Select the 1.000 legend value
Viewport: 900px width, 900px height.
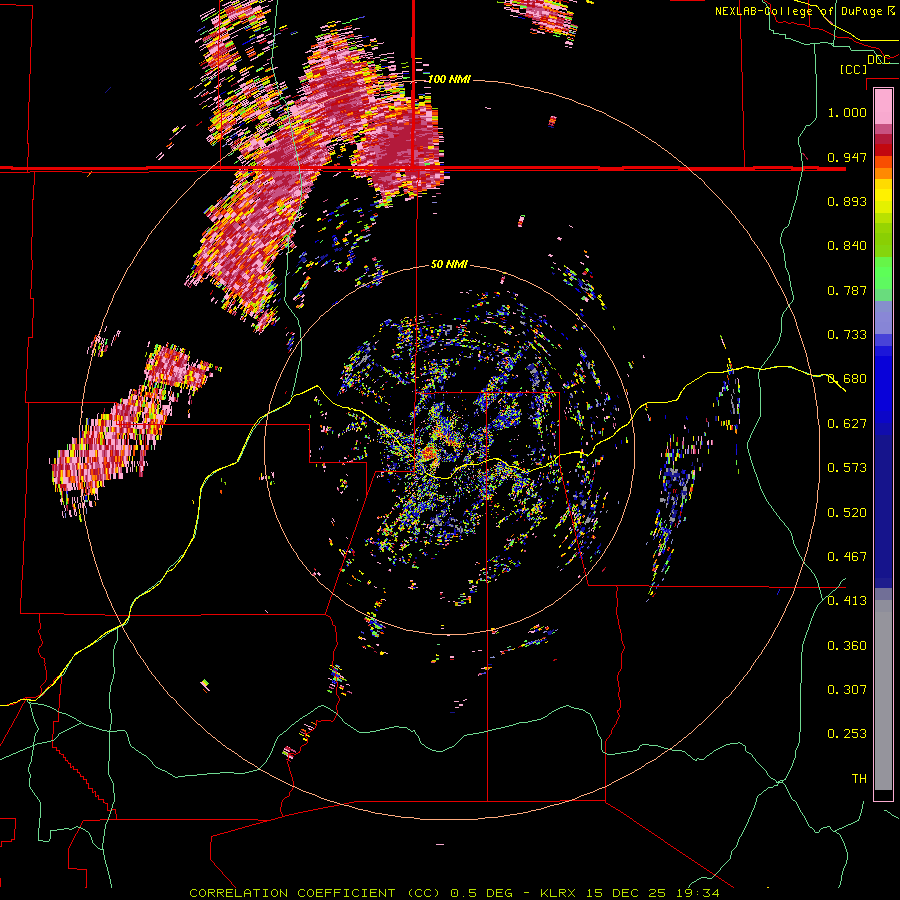[847, 112]
